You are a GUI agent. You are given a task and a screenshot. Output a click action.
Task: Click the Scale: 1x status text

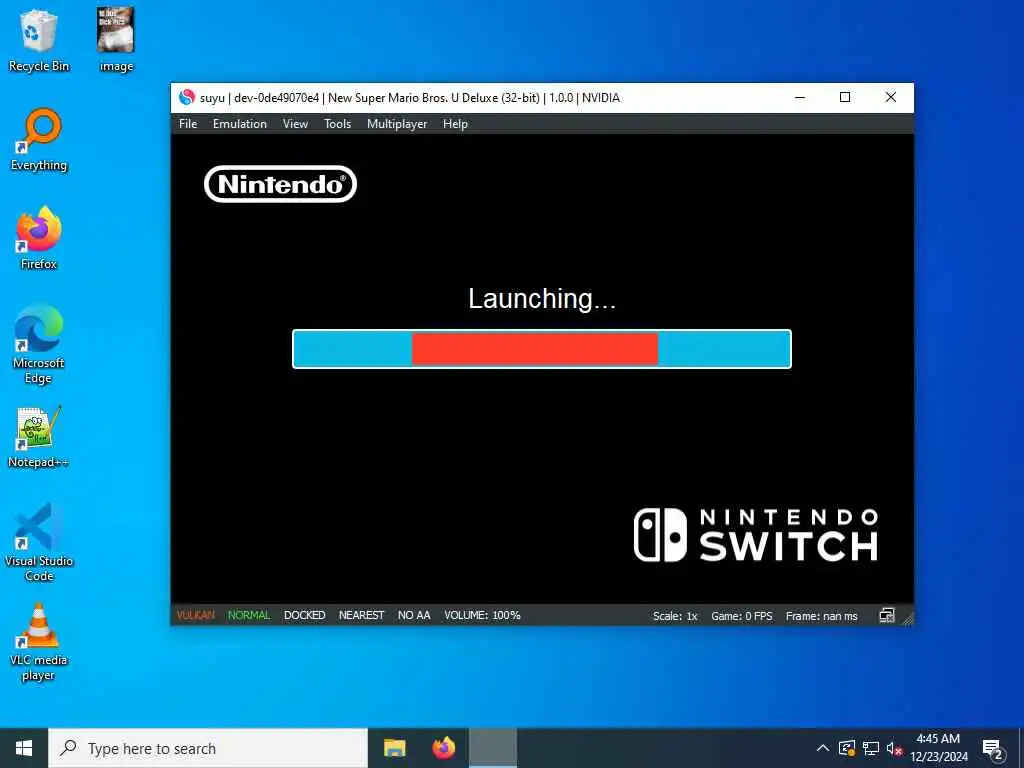pos(675,616)
